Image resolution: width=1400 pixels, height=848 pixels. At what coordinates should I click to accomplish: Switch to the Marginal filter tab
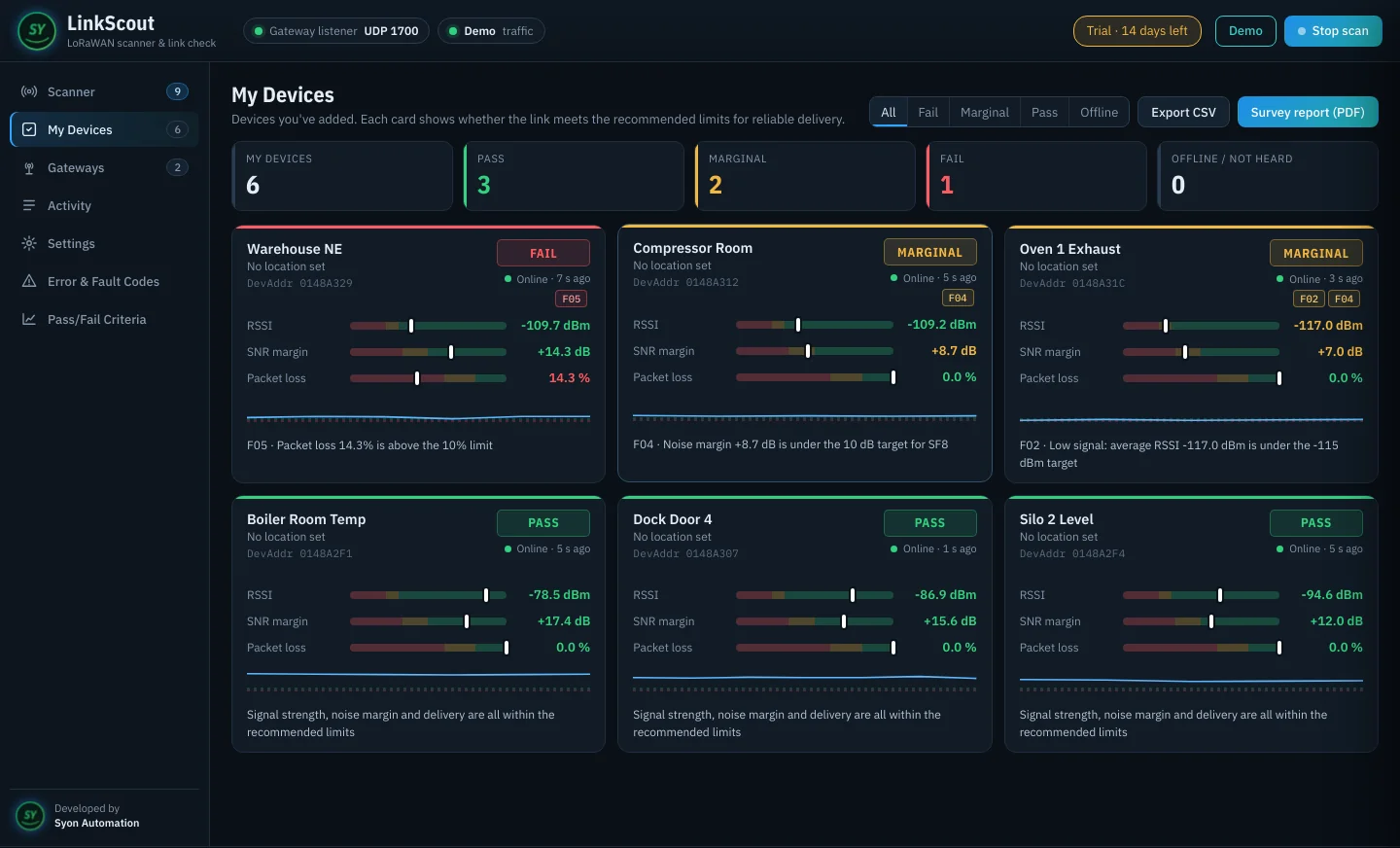click(984, 113)
